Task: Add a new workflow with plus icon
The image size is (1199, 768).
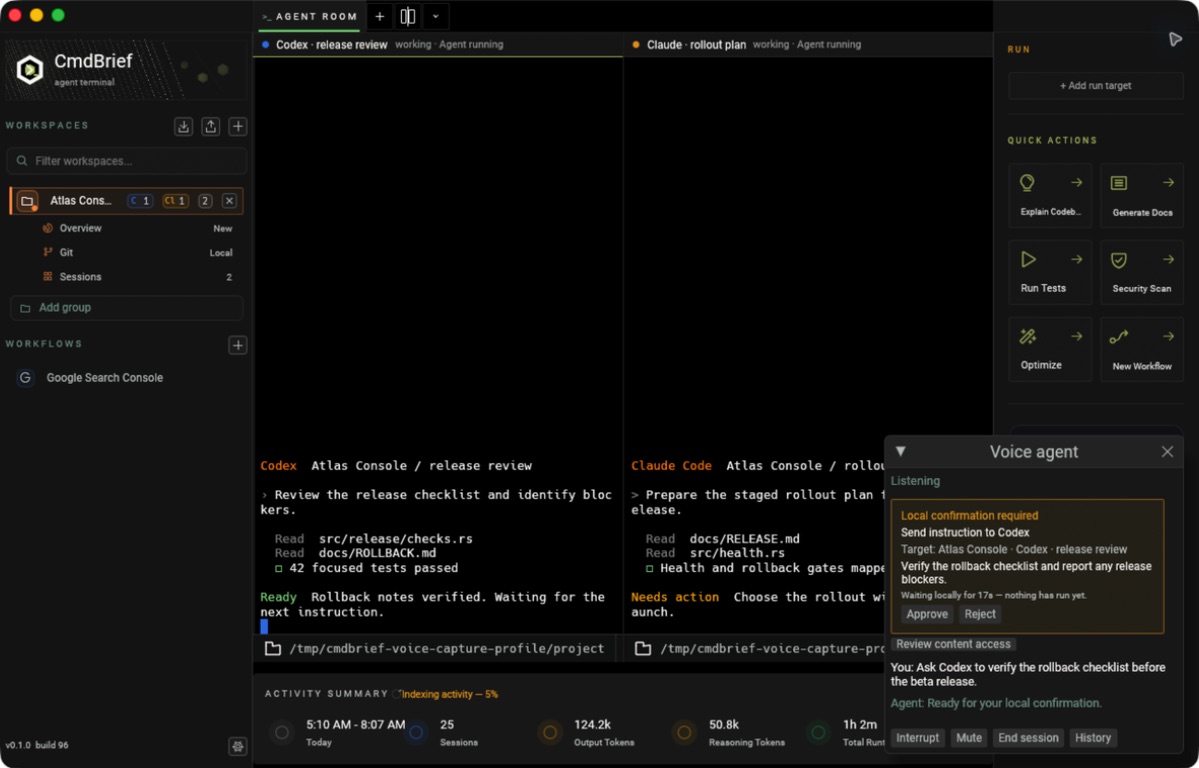Action: [238, 346]
